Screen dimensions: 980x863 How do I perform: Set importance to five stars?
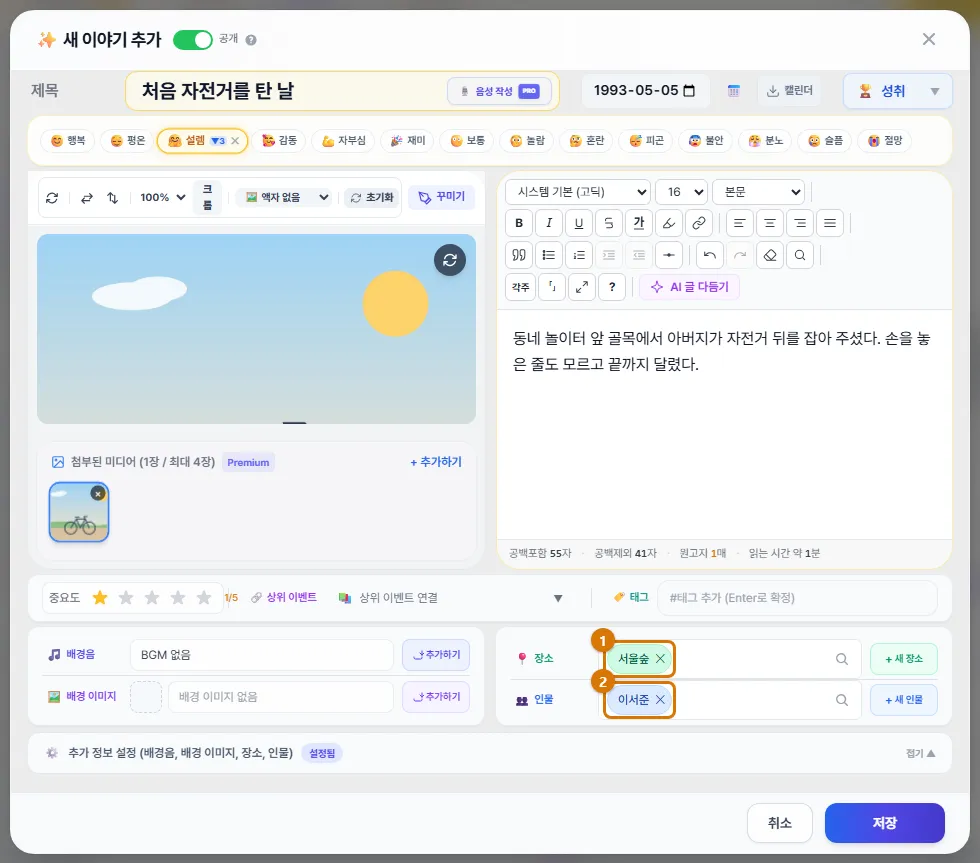click(x=204, y=598)
